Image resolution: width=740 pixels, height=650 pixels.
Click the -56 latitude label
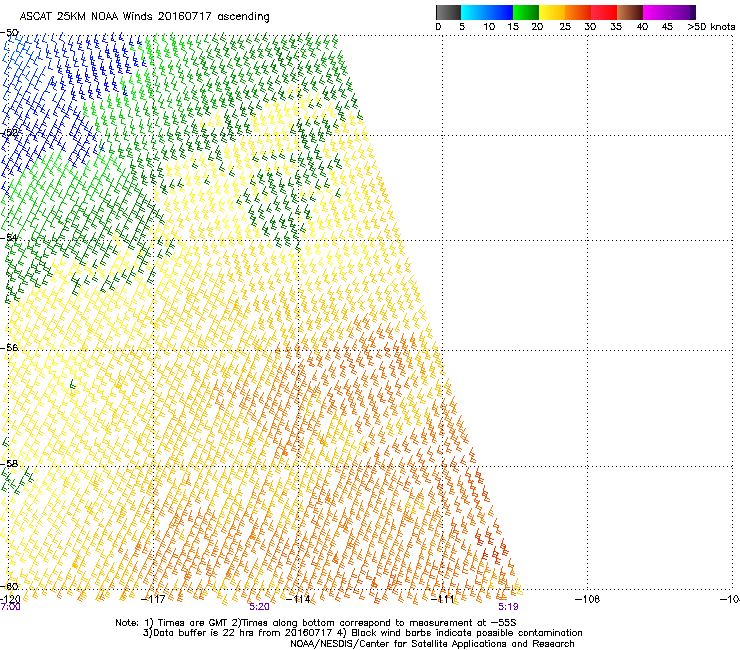(9, 347)
